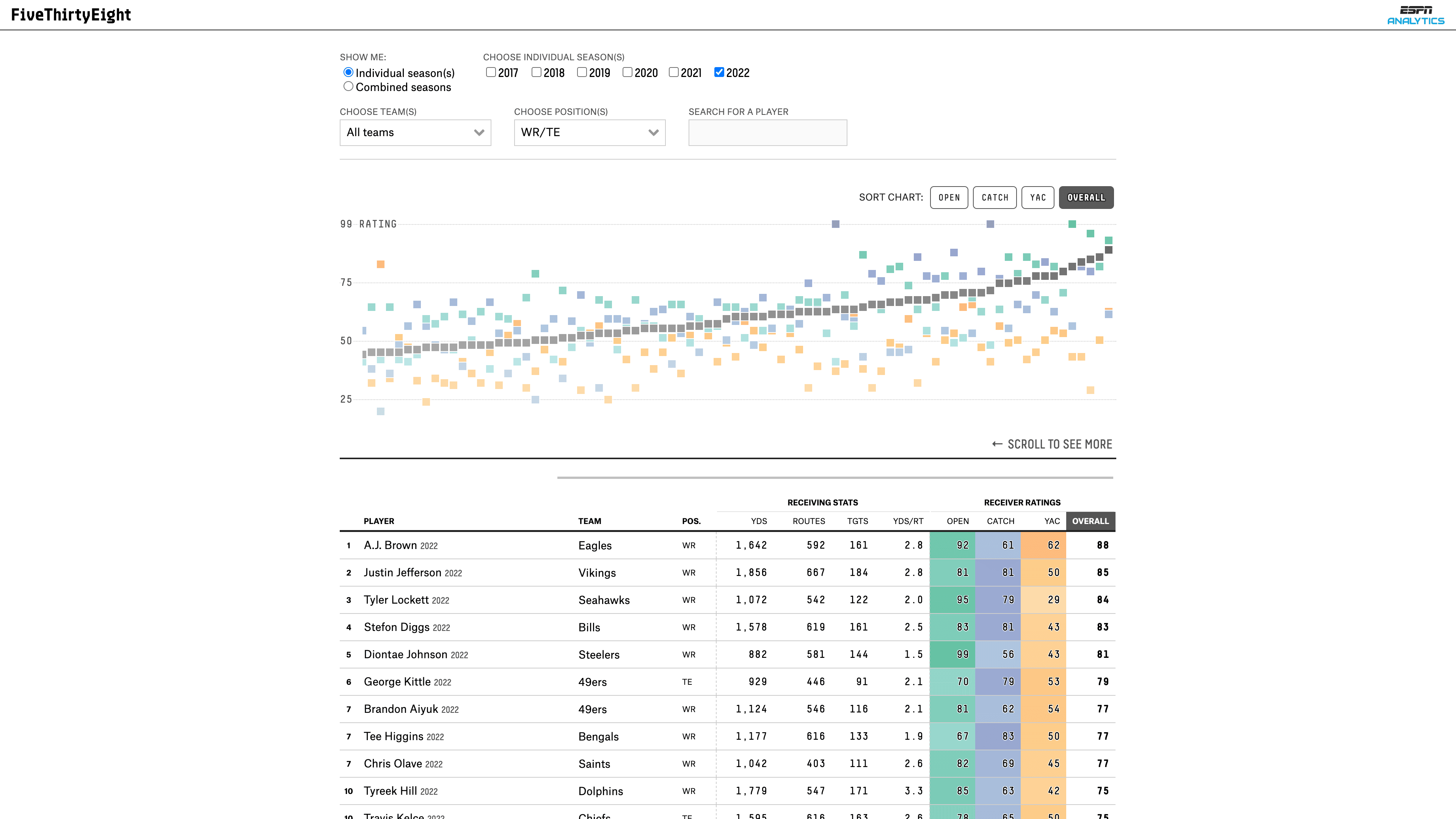This screenshot has height=819, width=1456.
Task: Select the Combined seasons radio option
Action: [x=348, y=86]
